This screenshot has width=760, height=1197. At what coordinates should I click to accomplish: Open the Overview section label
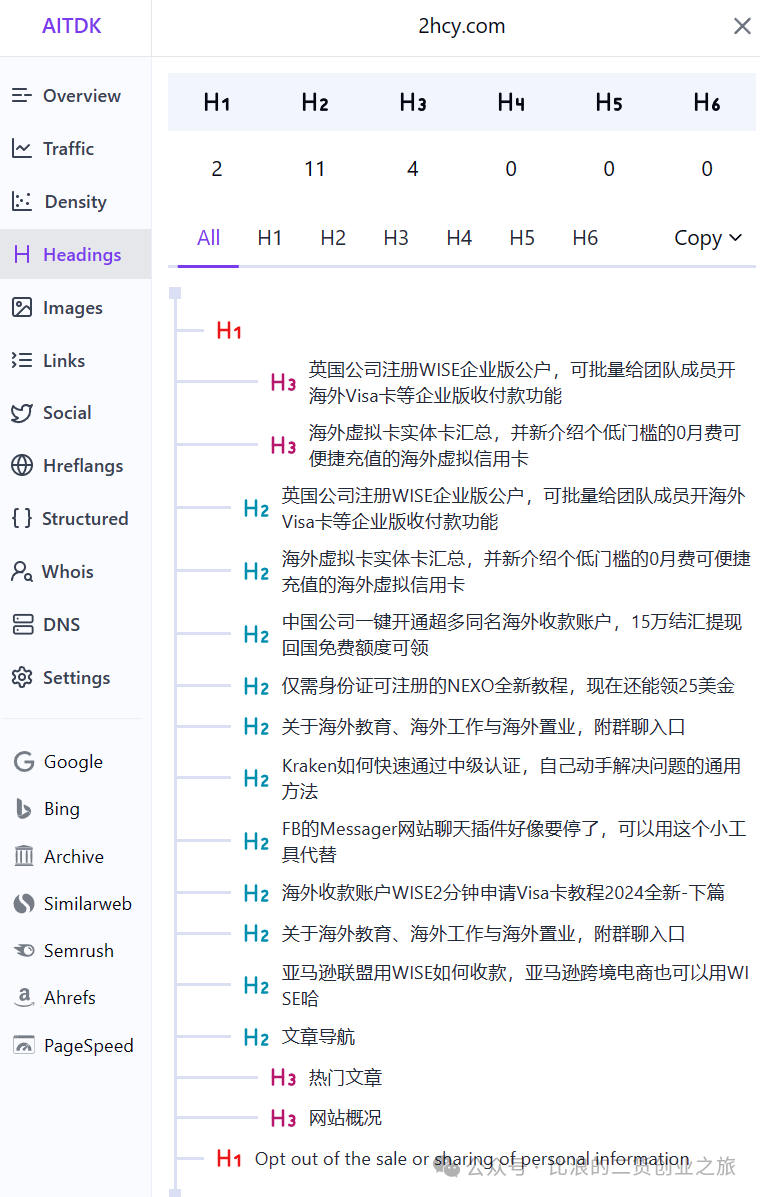point(82,95)
